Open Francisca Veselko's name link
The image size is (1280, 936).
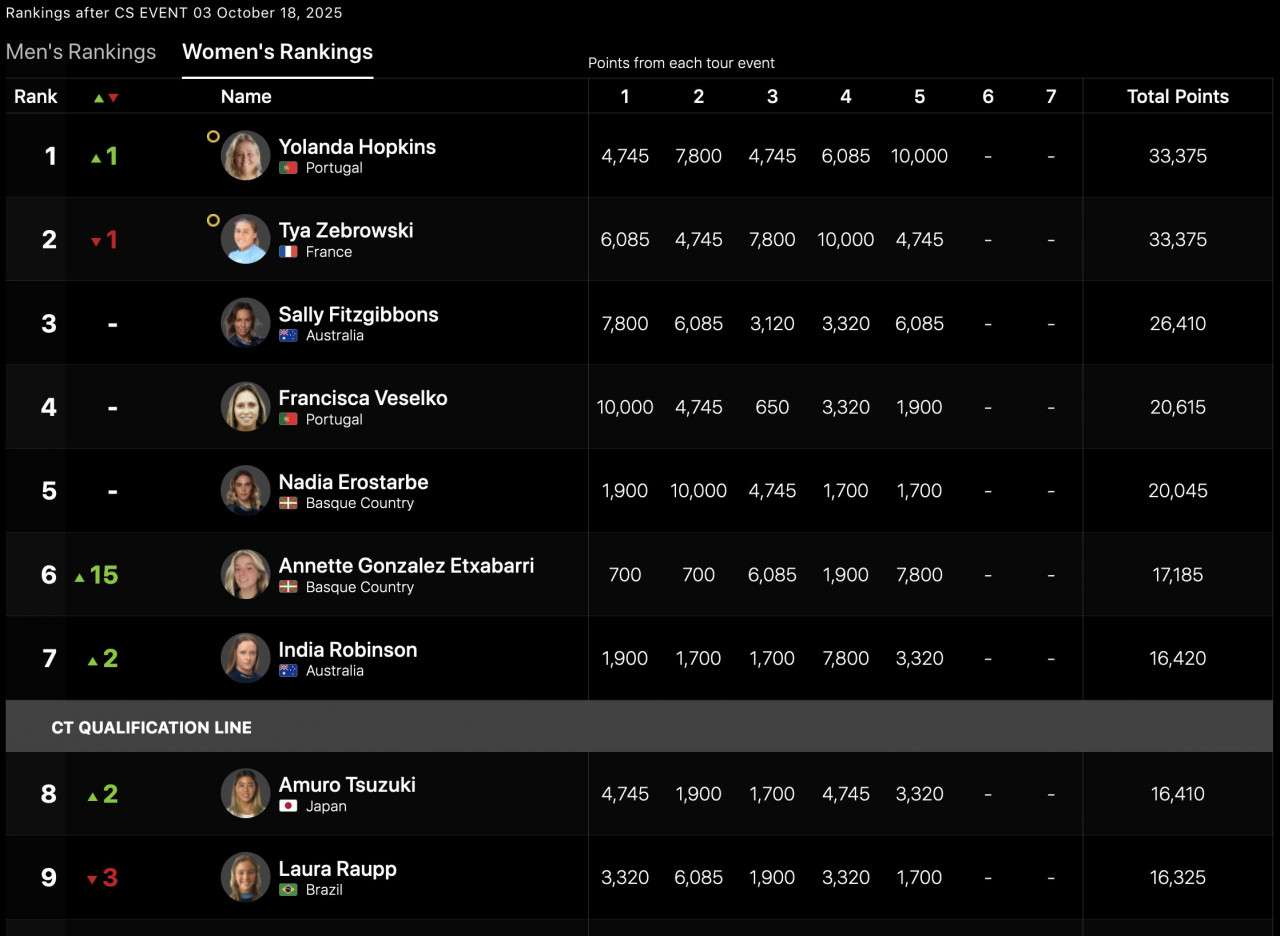363,398
